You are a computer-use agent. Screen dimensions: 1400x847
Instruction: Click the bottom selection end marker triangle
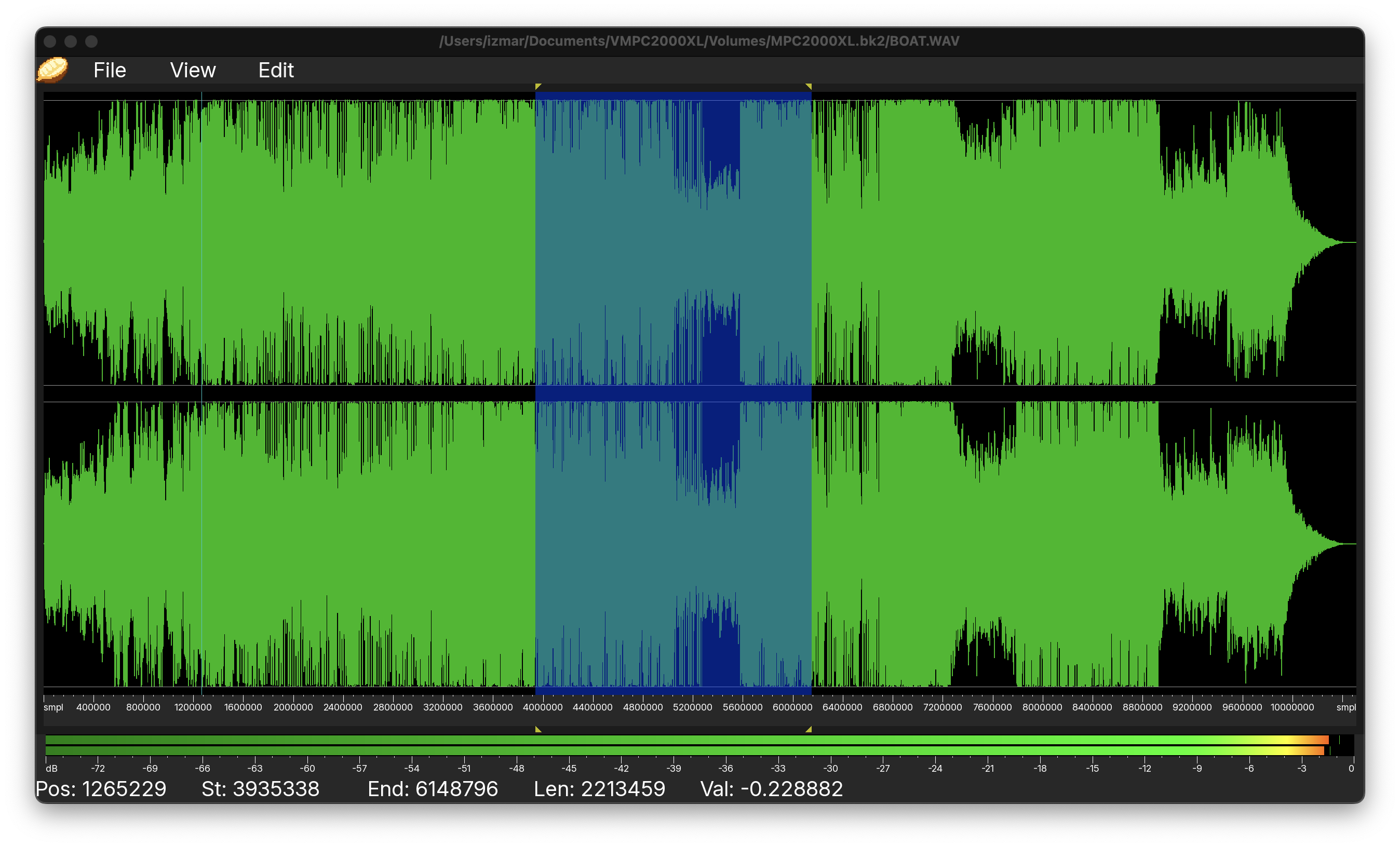coord(809,730)
